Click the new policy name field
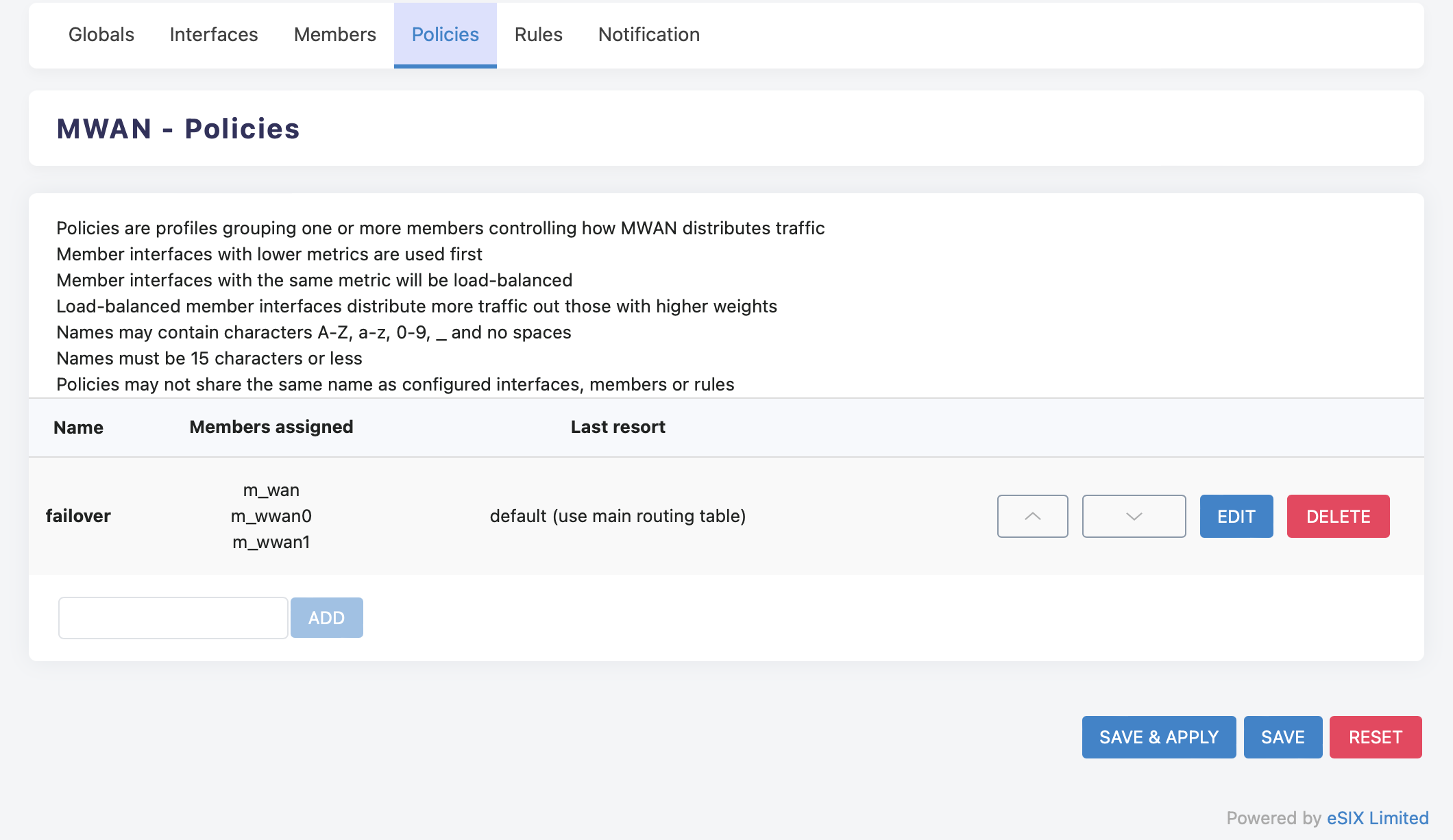1453x840 pixels. pyautogui.click(x=173, y=617)
